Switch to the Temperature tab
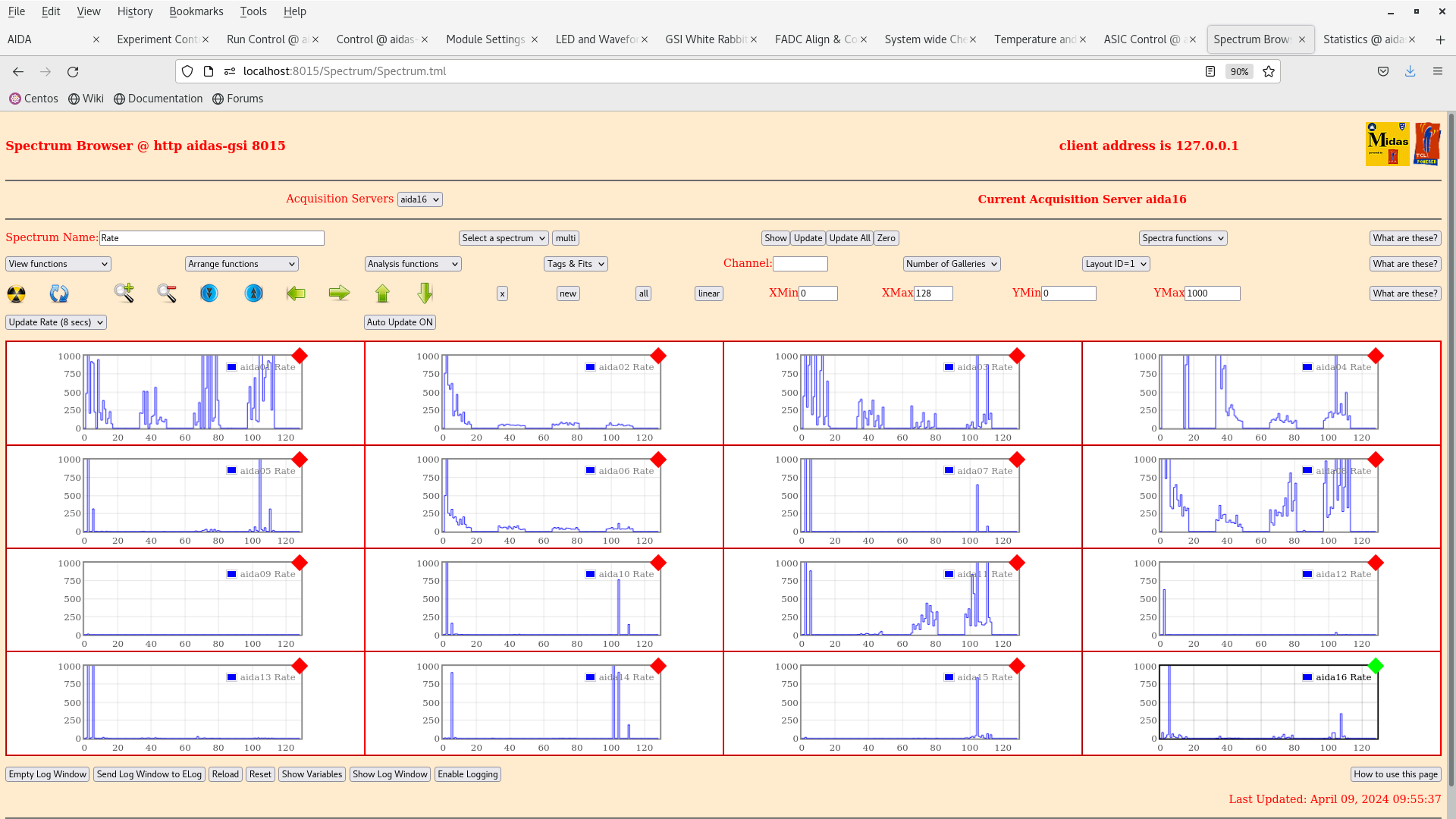The height and width of the screenshot is (819, 1456). click(1034, 39)
